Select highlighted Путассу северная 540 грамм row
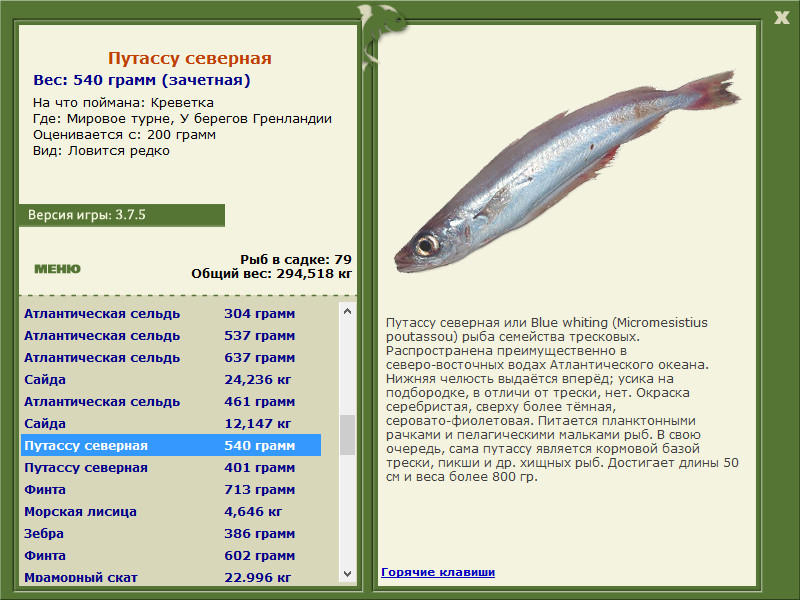 tap(171, 445)
